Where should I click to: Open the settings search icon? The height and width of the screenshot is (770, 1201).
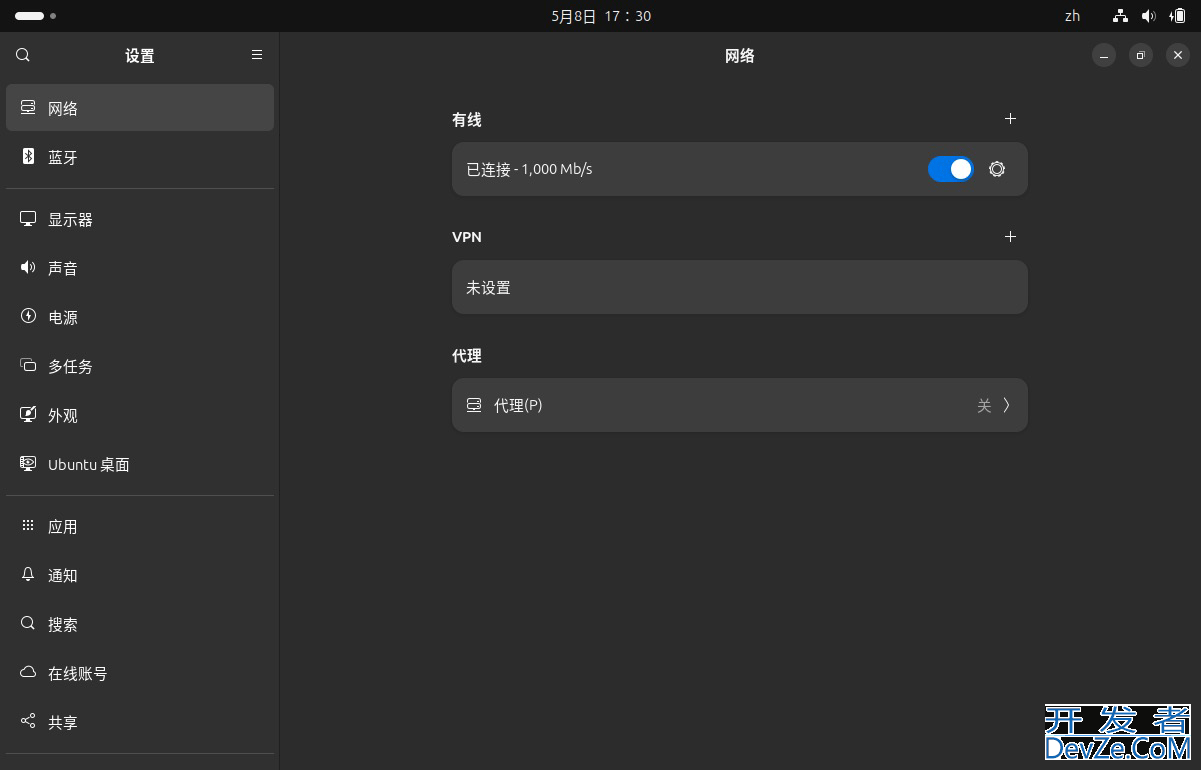click(x=23, y=56)
